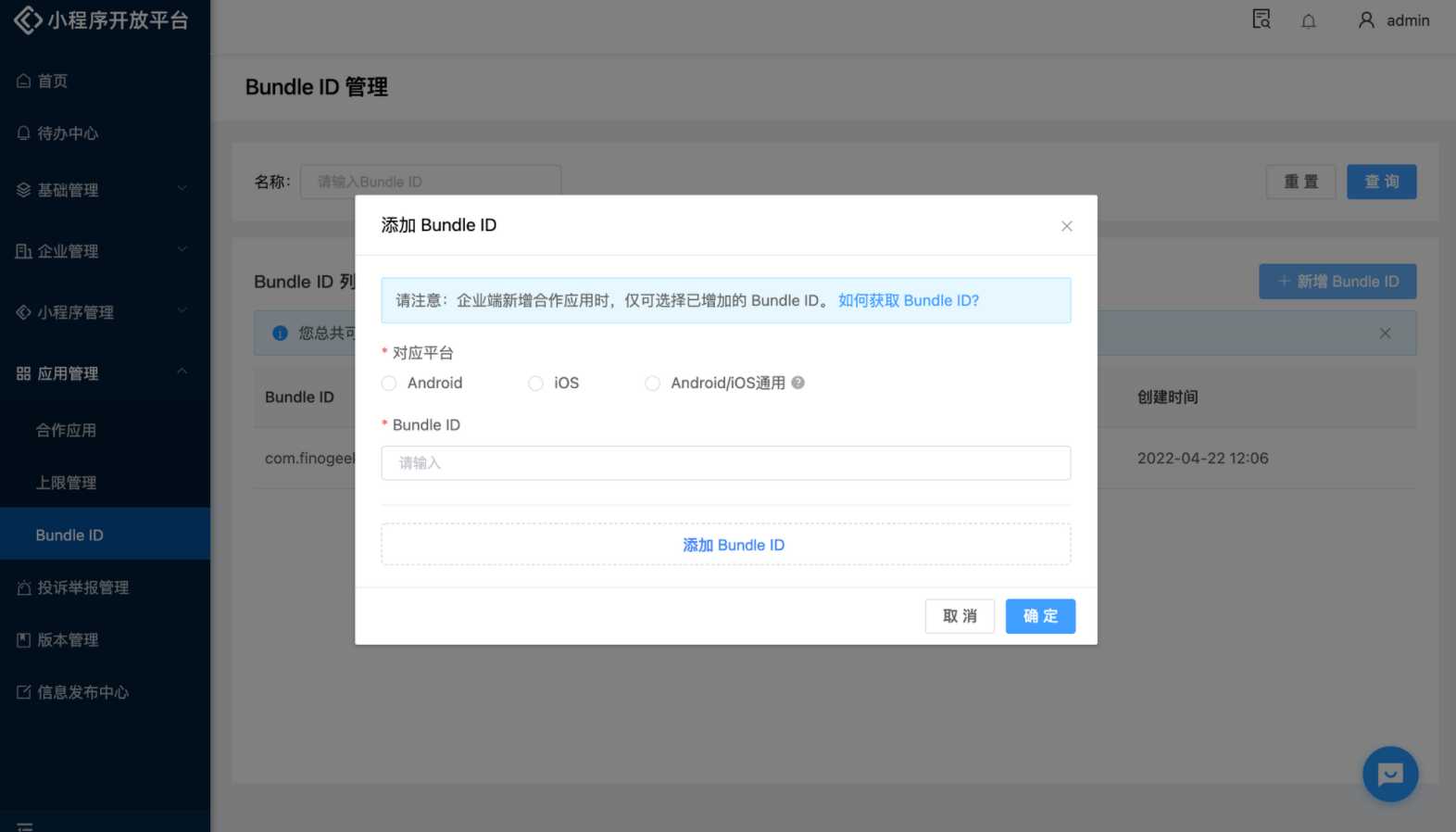Open the 如何获取 Bundle ID? link
1456x832 pixels.
(x=909, y=301)
